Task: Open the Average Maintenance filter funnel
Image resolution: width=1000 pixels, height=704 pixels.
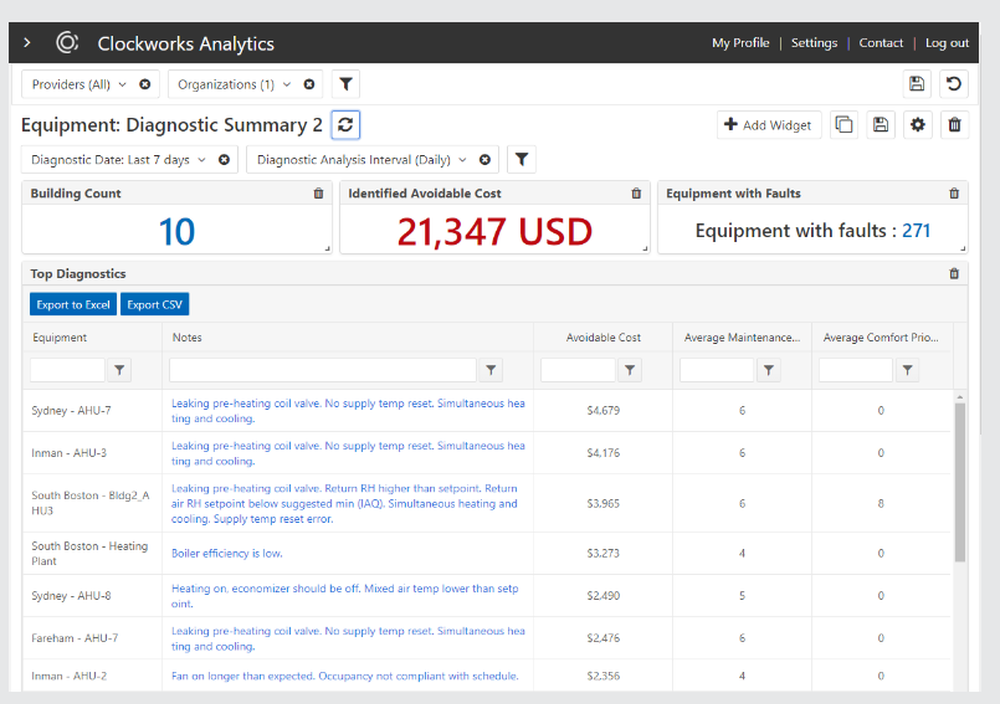Action: pos(768,370)
